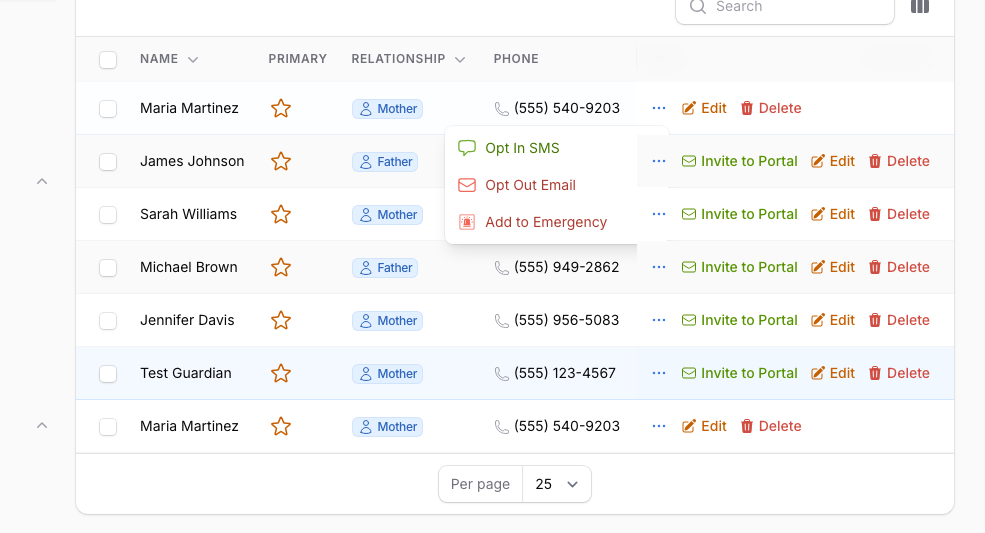Click the Mother badge for Sarah Williams
Screen dimensions: 985x533
click(388, 214)
